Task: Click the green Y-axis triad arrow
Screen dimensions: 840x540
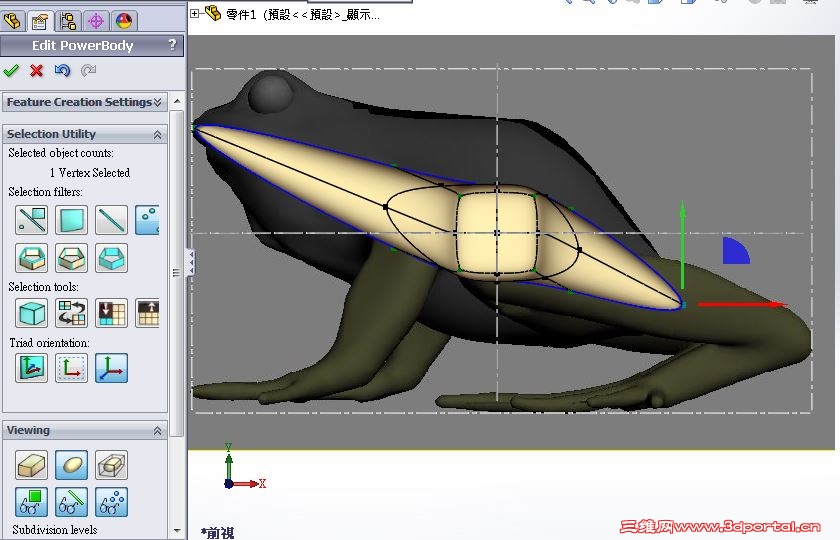Action: tap(682, 244)
